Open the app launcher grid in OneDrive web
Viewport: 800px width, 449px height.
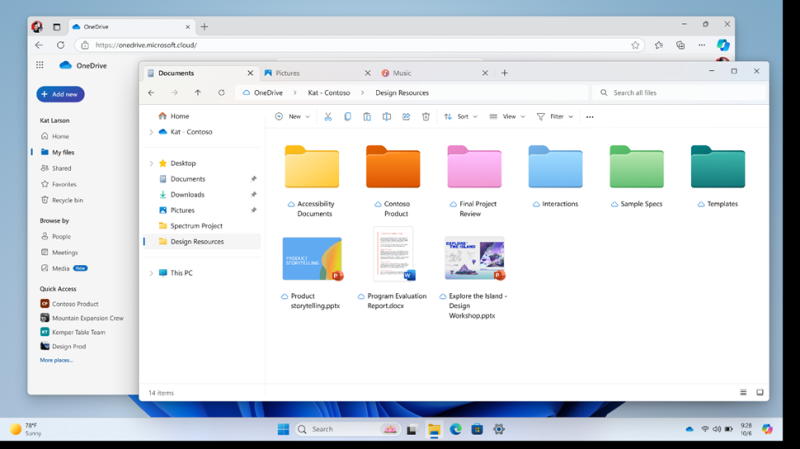[x=40, y=65]
